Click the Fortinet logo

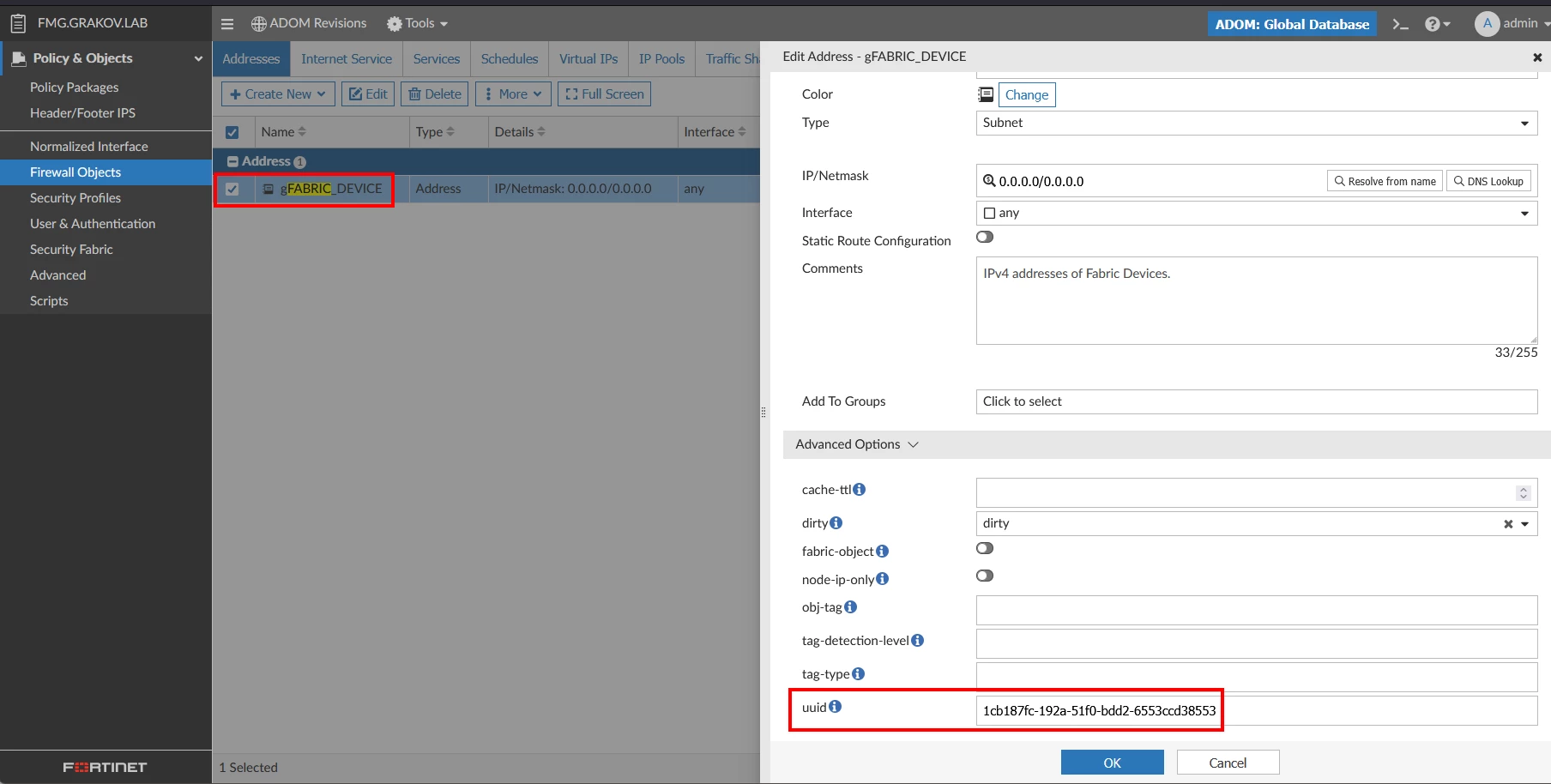click(x=105, y=767)
